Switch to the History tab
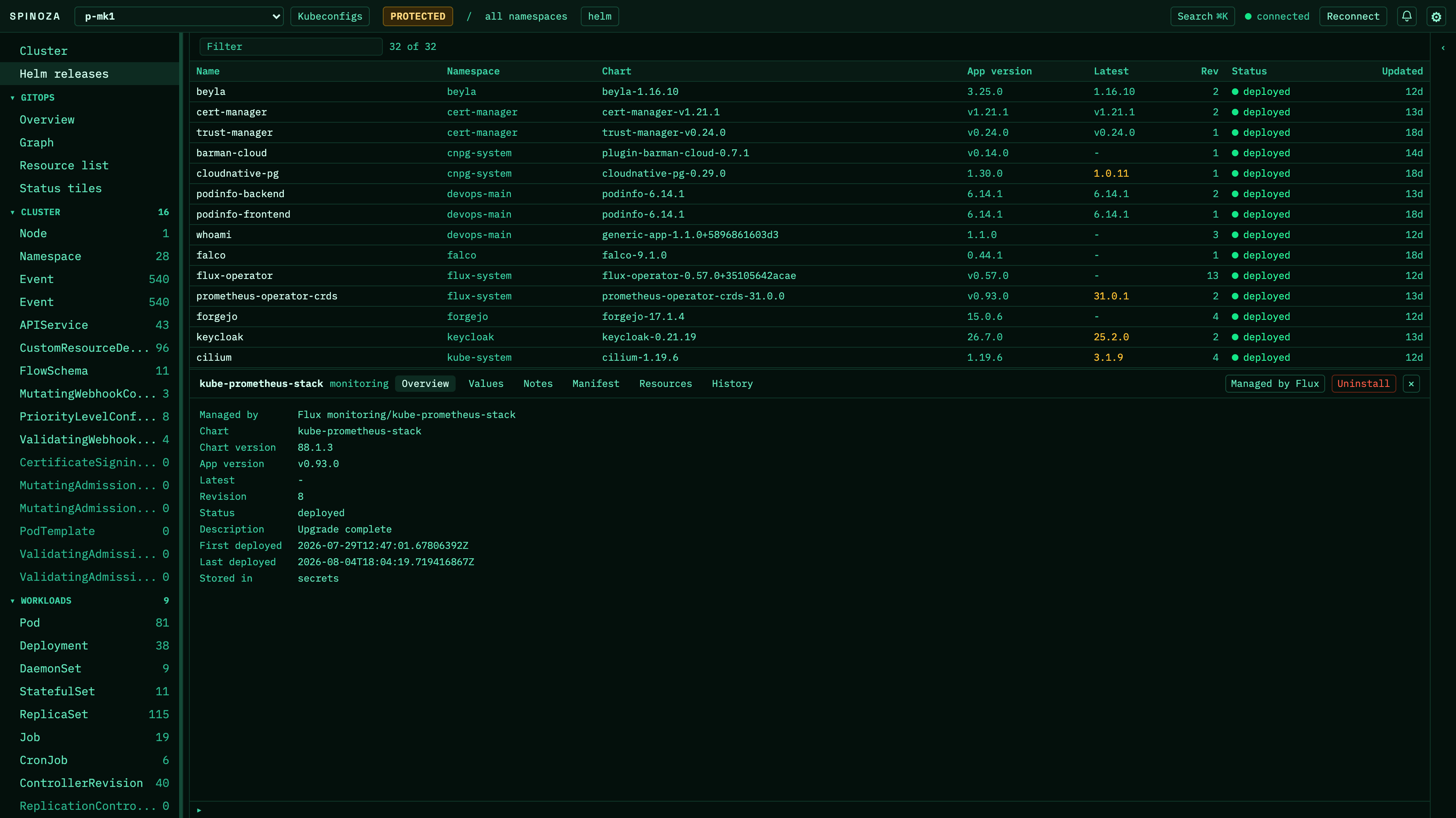Image resolution: width=1456 pixels, height=818 pixels. pos(732,384)
